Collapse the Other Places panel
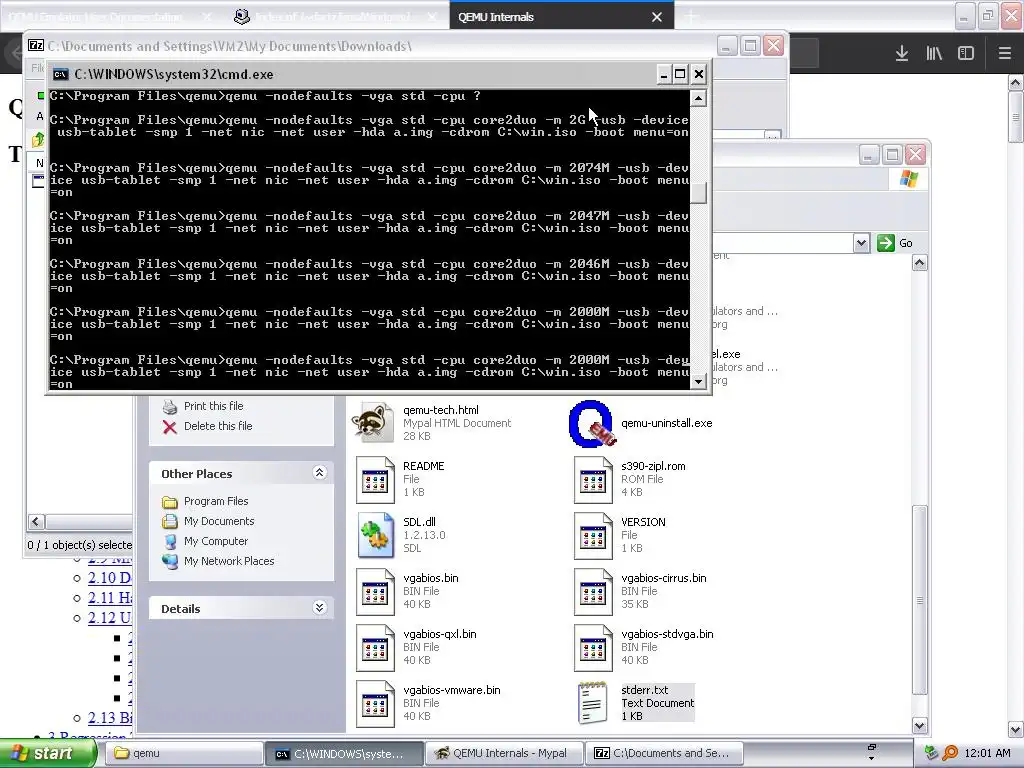1024x768 pixels. coord(319,472)
